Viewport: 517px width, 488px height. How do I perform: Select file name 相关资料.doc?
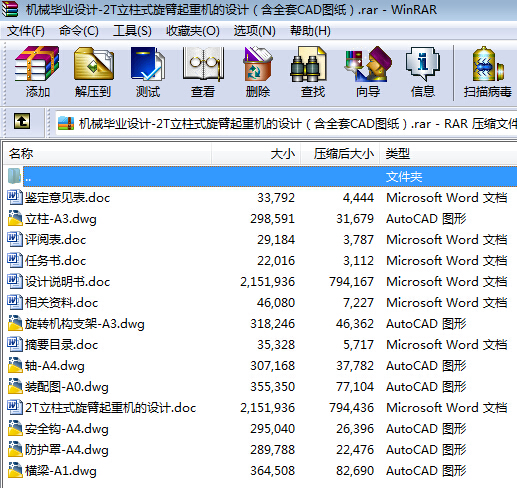(x=62, y=303)
